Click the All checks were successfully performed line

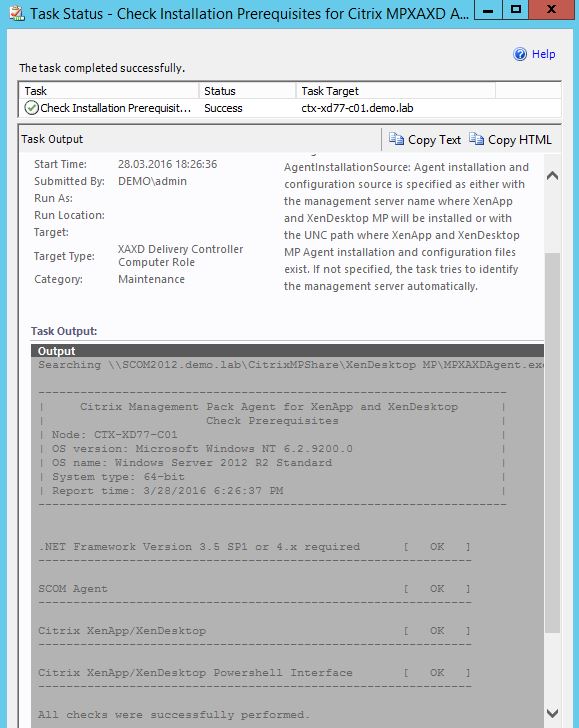tap(174, 715)
